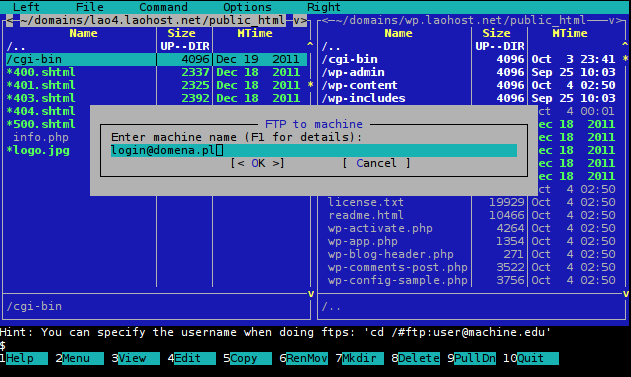Click left panel path title

click(153, 20)
